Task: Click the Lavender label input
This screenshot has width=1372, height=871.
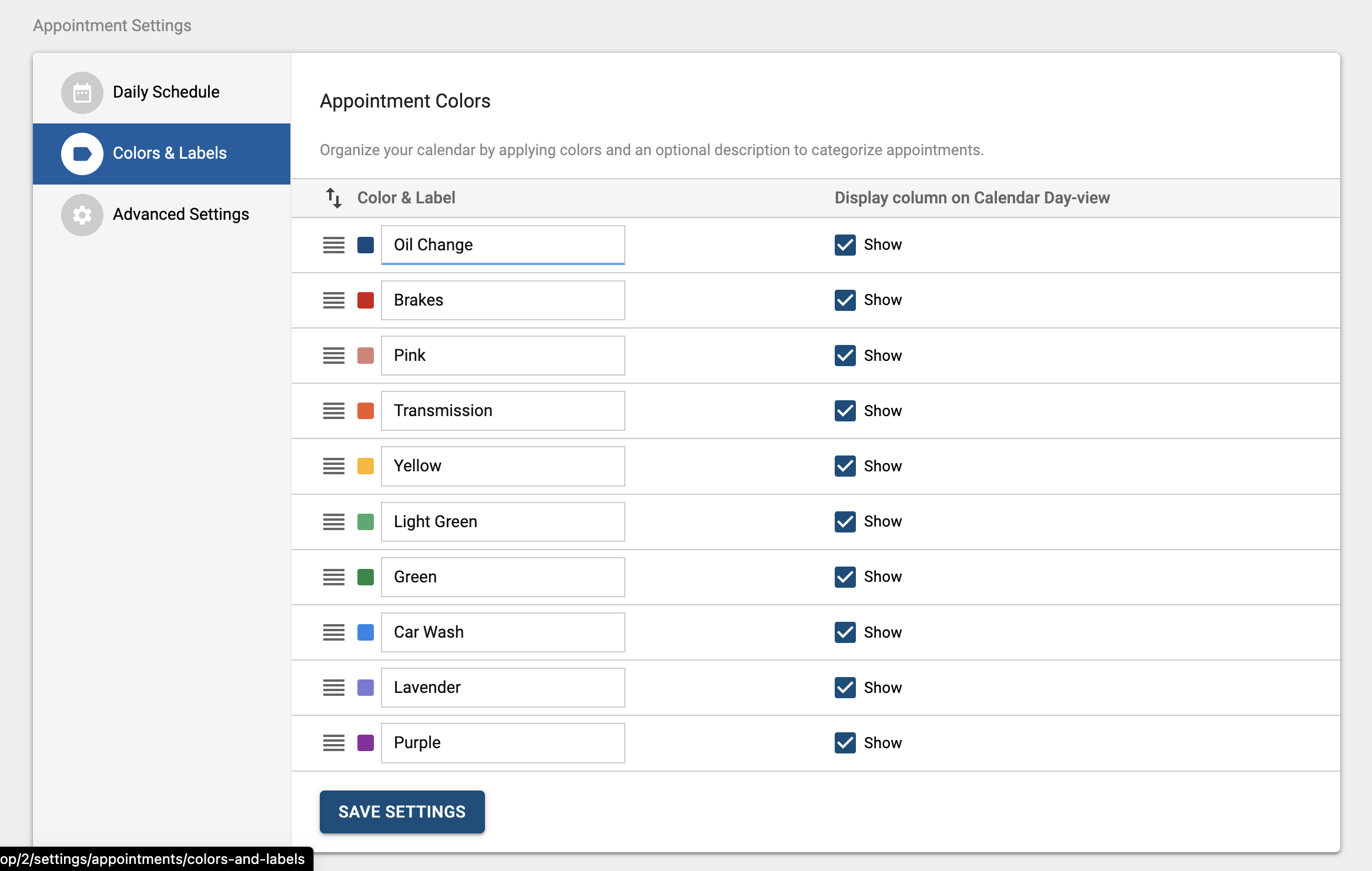Action: coord(503,688)
